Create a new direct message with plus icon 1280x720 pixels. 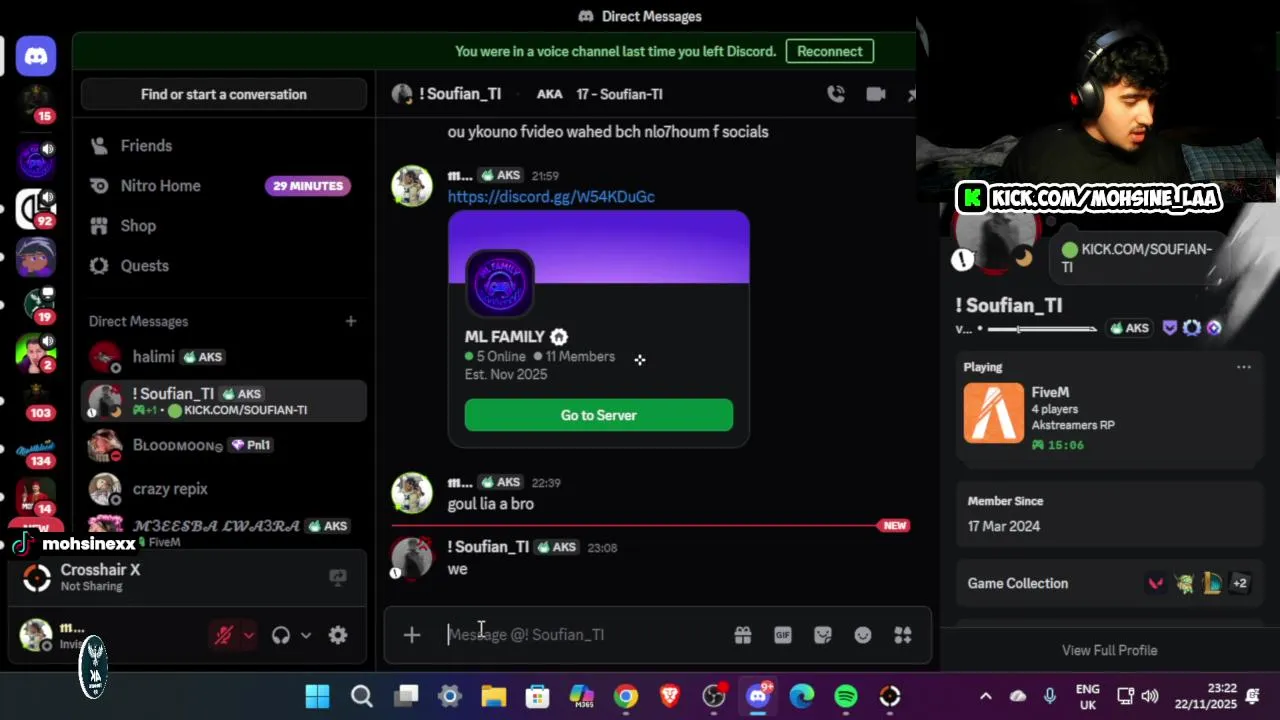pos(351,321)
